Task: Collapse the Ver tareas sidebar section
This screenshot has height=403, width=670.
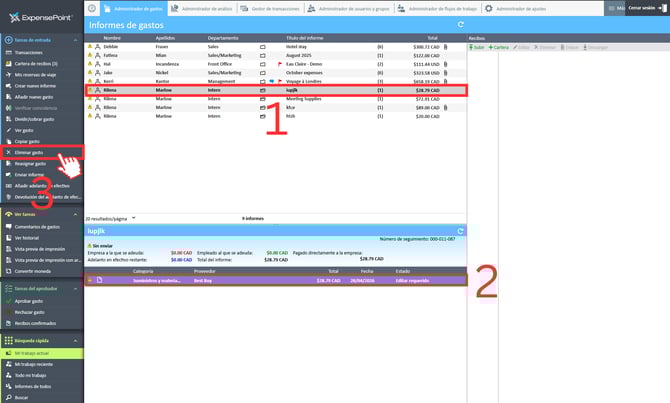Action: pos(7,214)
